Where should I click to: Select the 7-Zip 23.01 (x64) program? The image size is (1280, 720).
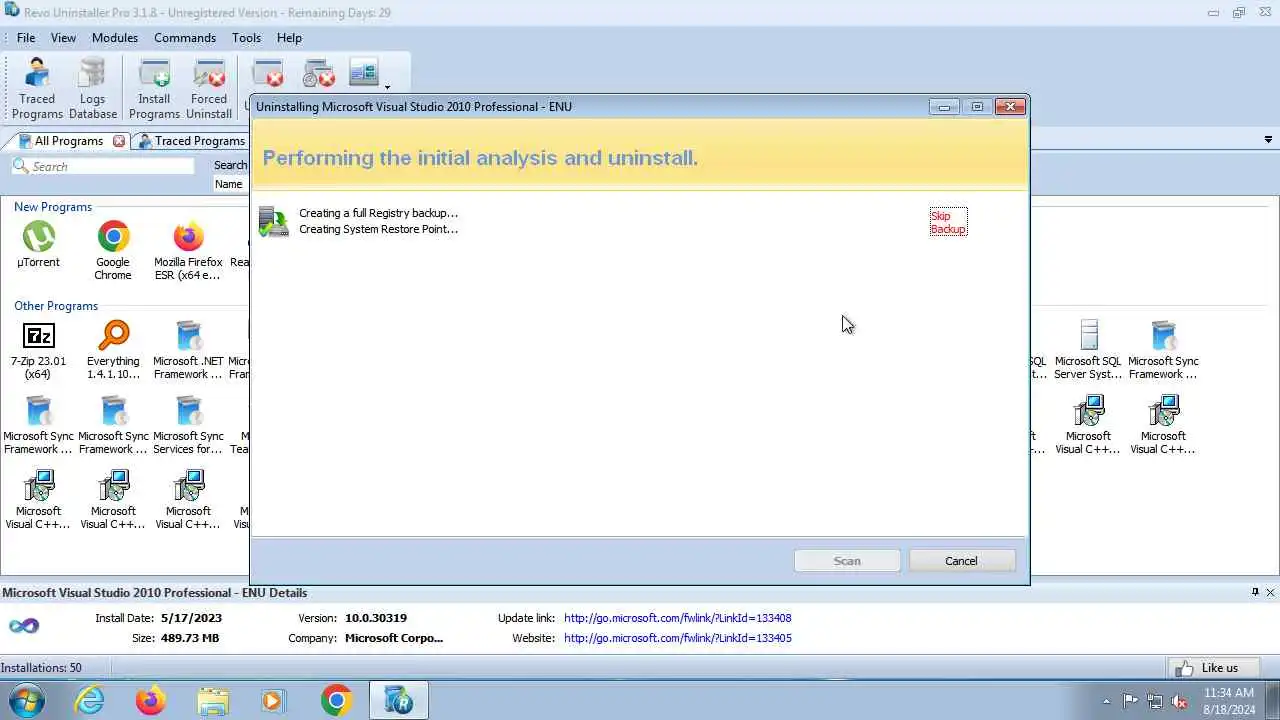[x=38, y=350]
